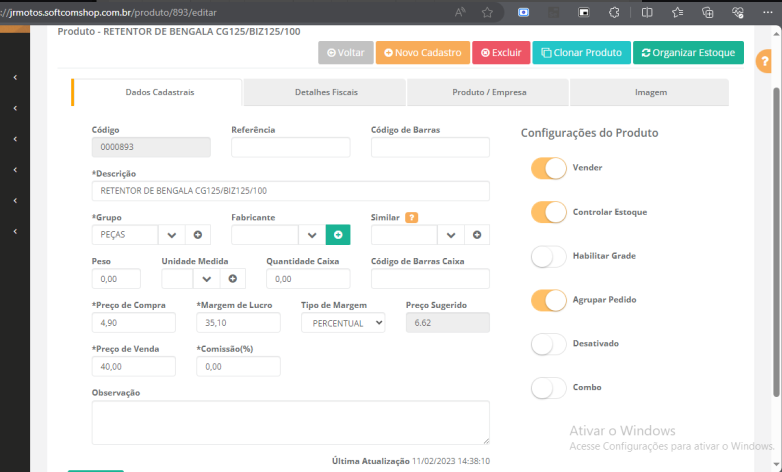This screenshot has height=472, width=782.
Task: Switch to the Detalhes Fiscais tab
Action: [x=326, y=92]
